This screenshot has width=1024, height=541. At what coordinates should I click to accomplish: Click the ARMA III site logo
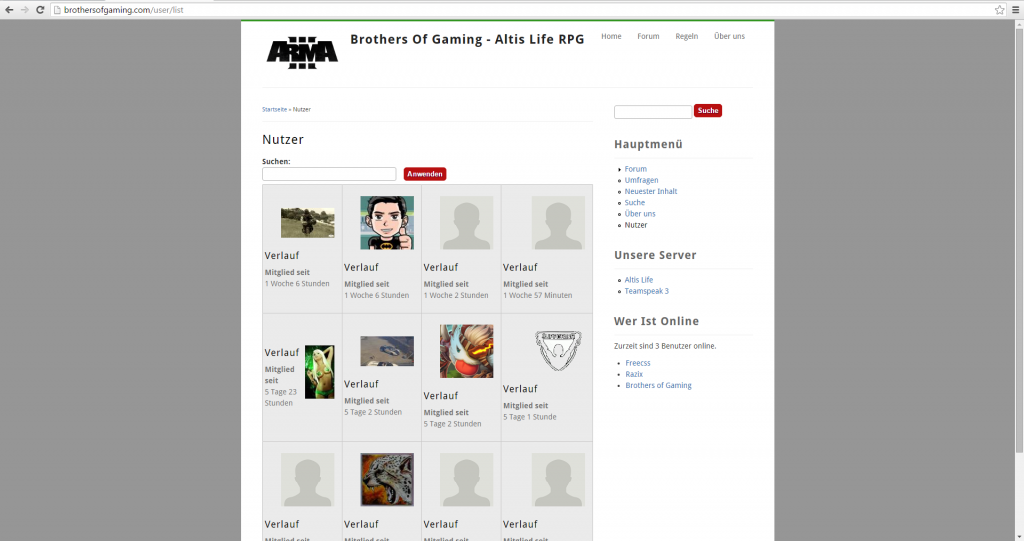(x=302, y=51)
